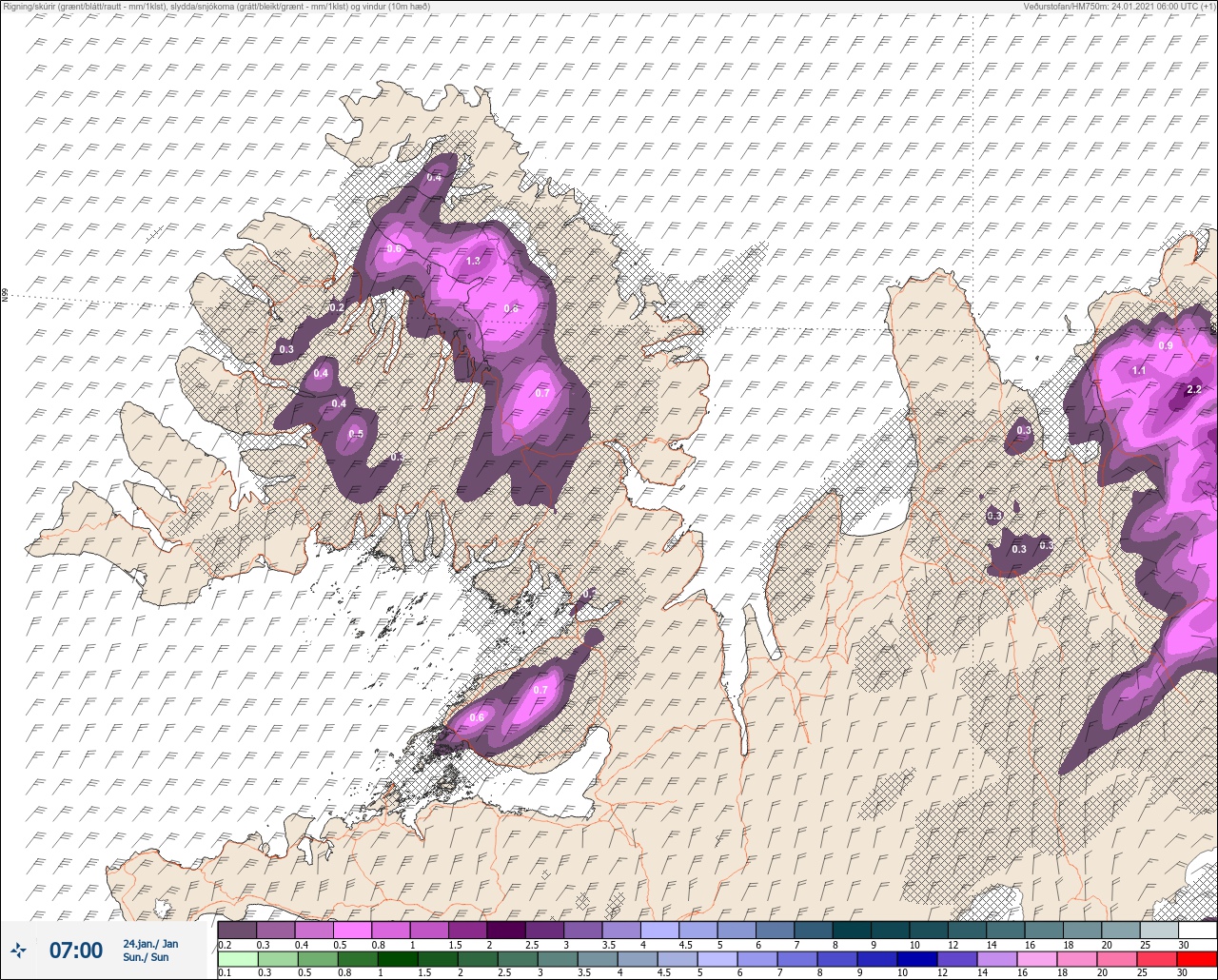
Task: Click the 0.2 precipitation value on map
Action: point(336,308)
